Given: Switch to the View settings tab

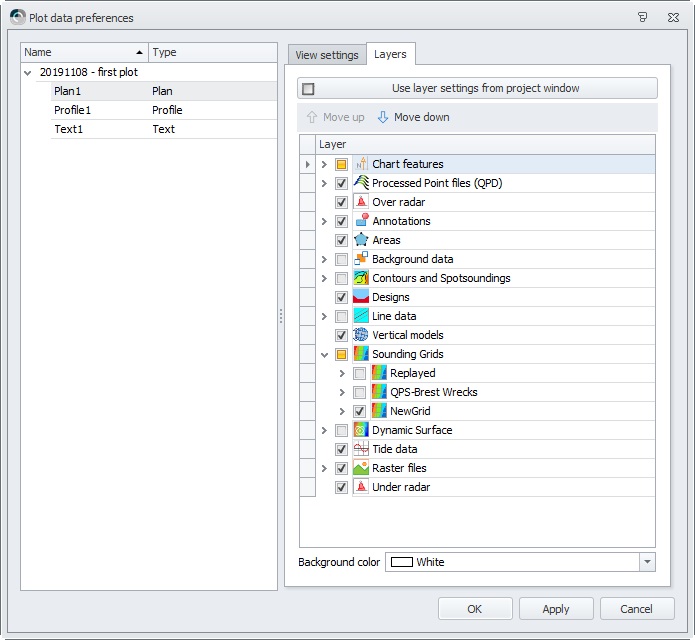Looking at the screenshot, I should click(x=326, y=55).
